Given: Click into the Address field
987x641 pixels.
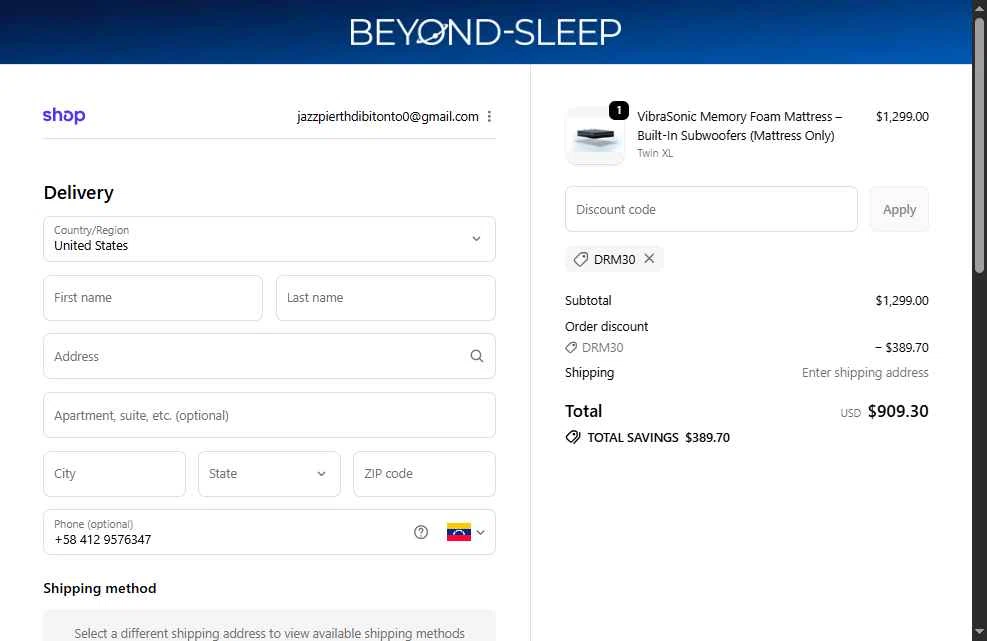Looking at the screenshot, I should pos(269,356).
